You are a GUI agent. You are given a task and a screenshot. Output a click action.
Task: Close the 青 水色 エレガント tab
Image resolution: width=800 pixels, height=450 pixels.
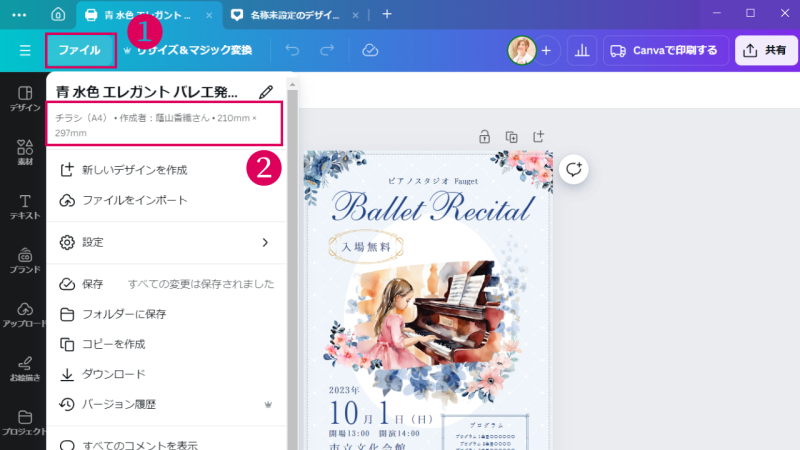(x=209, y=15)
